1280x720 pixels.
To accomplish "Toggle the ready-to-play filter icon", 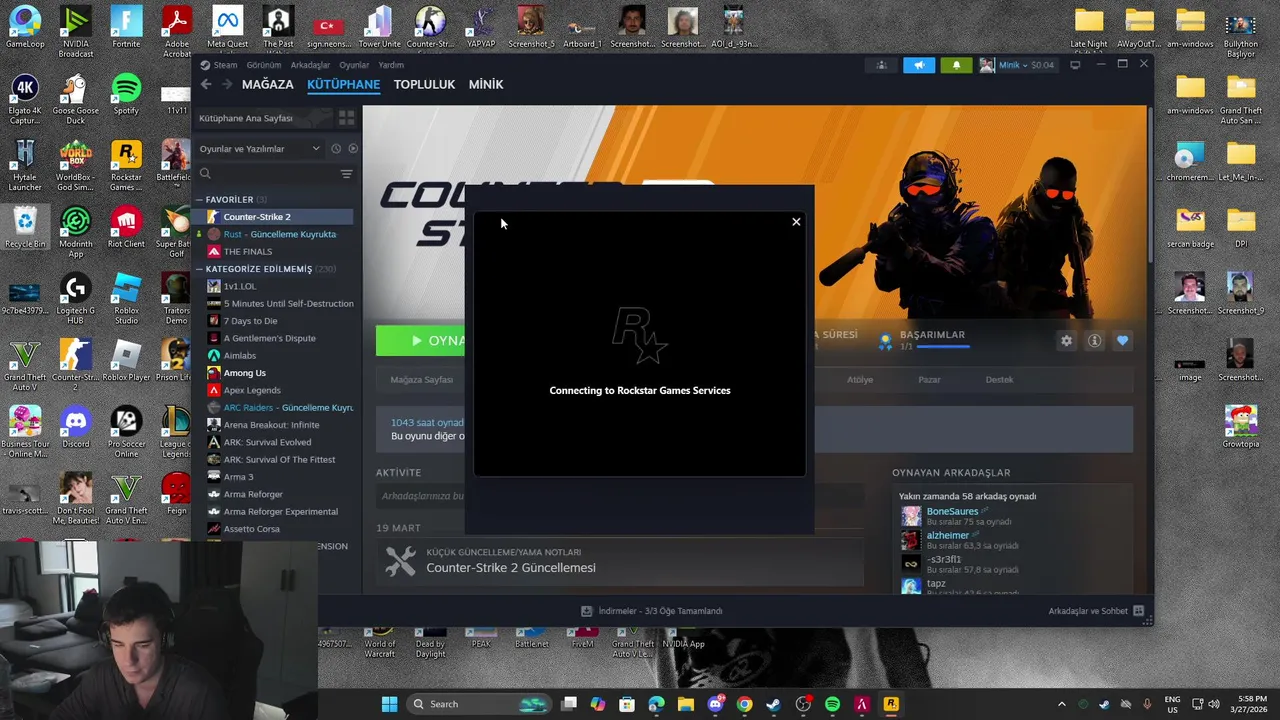I will [353, 149].
